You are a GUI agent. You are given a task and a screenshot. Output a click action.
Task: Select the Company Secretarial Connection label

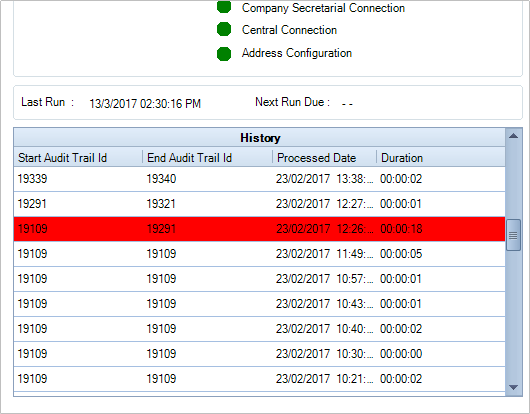pos(323,8)
